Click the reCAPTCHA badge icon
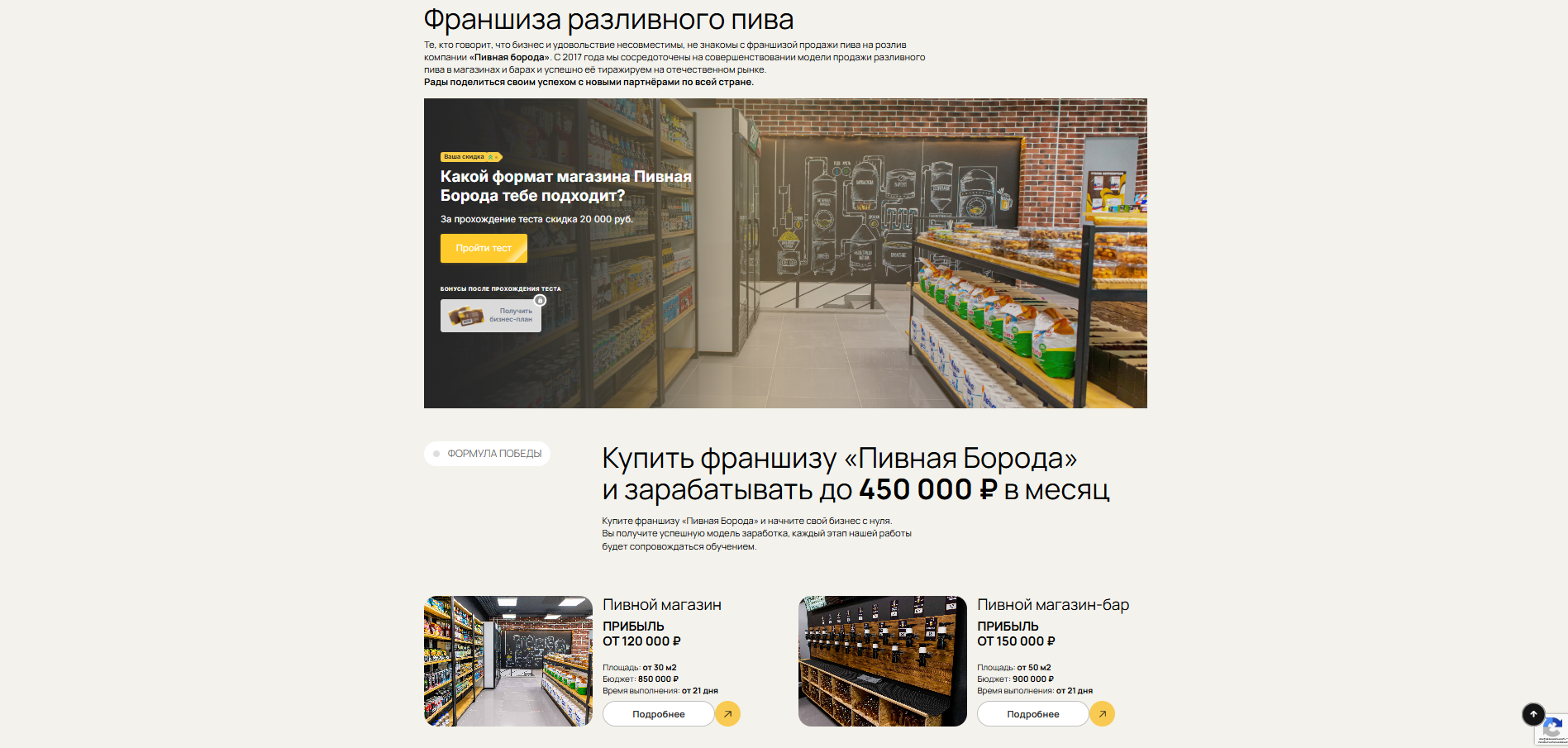The width and height of the screenshot is (1568, 748). [x=1552, y=730]
